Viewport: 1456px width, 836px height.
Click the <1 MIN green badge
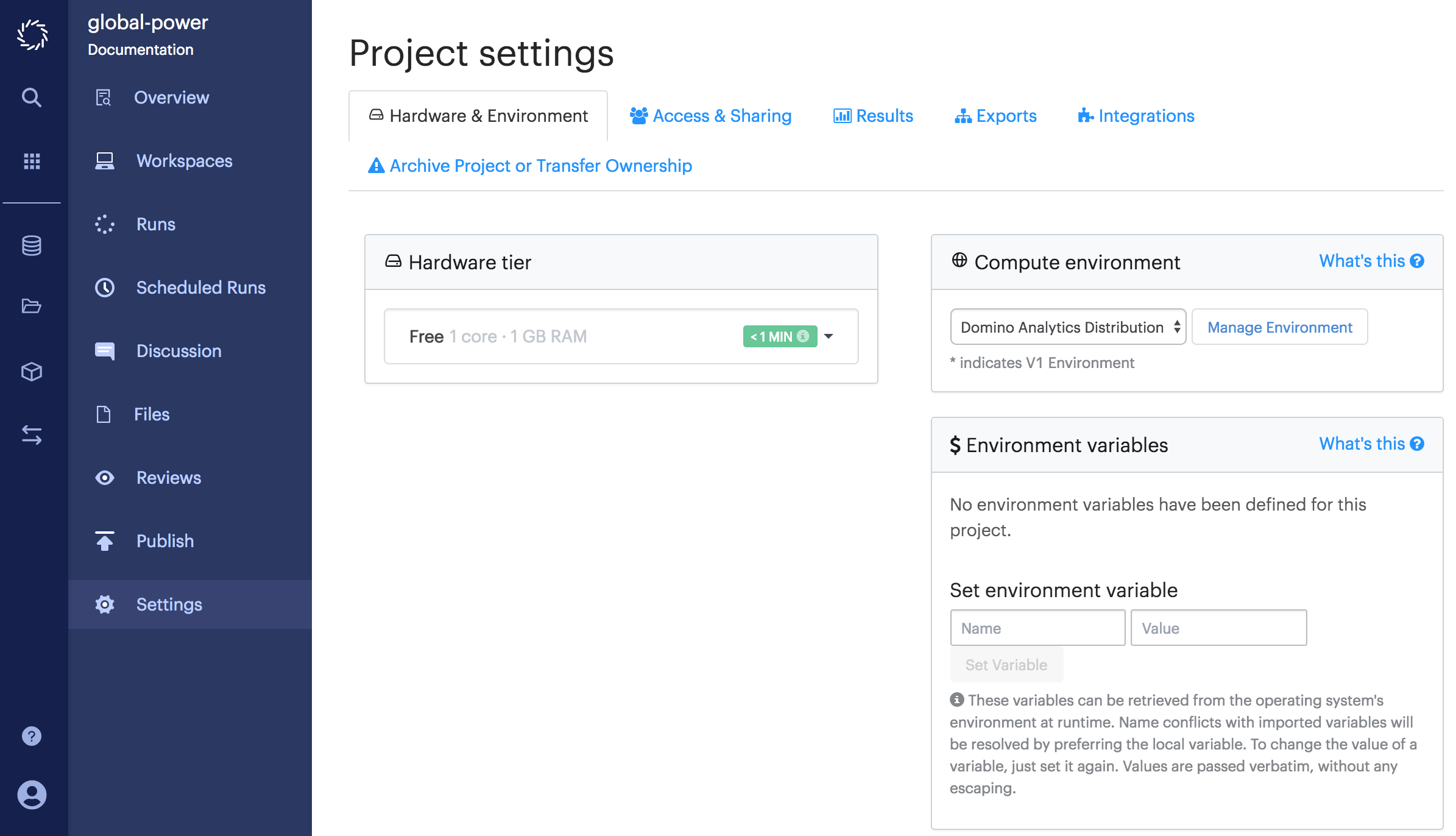point(780,336)
